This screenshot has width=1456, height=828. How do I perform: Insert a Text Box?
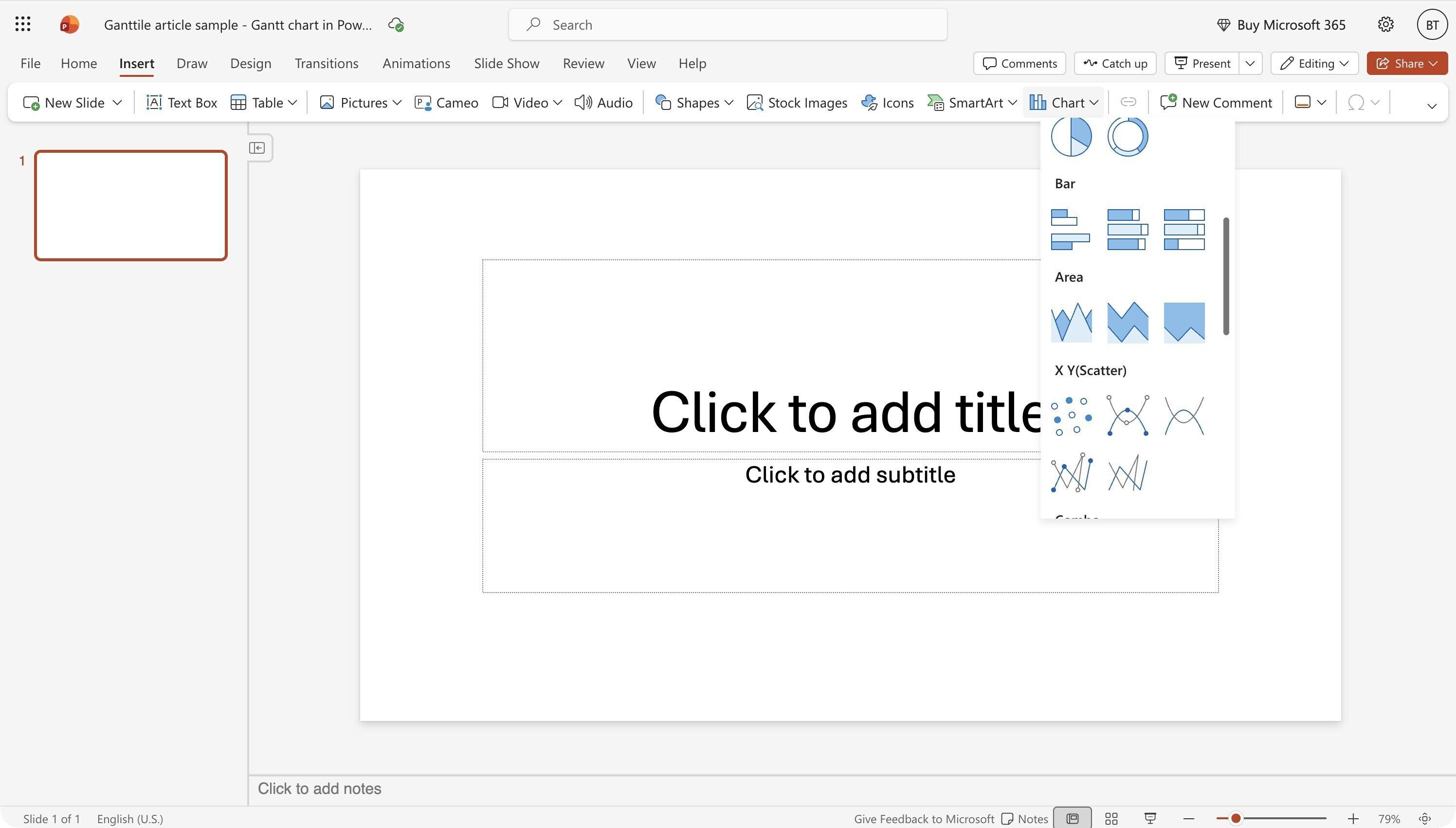pos(182,102)
